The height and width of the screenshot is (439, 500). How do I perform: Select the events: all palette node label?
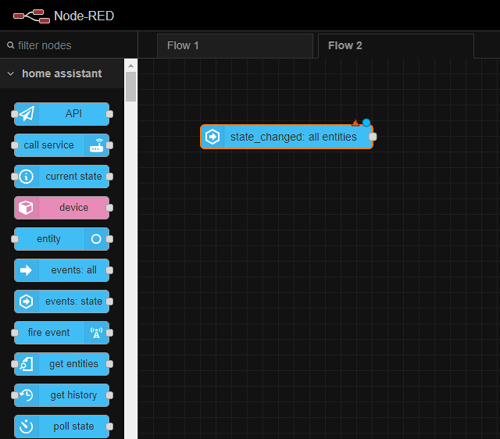coord(74,270)
